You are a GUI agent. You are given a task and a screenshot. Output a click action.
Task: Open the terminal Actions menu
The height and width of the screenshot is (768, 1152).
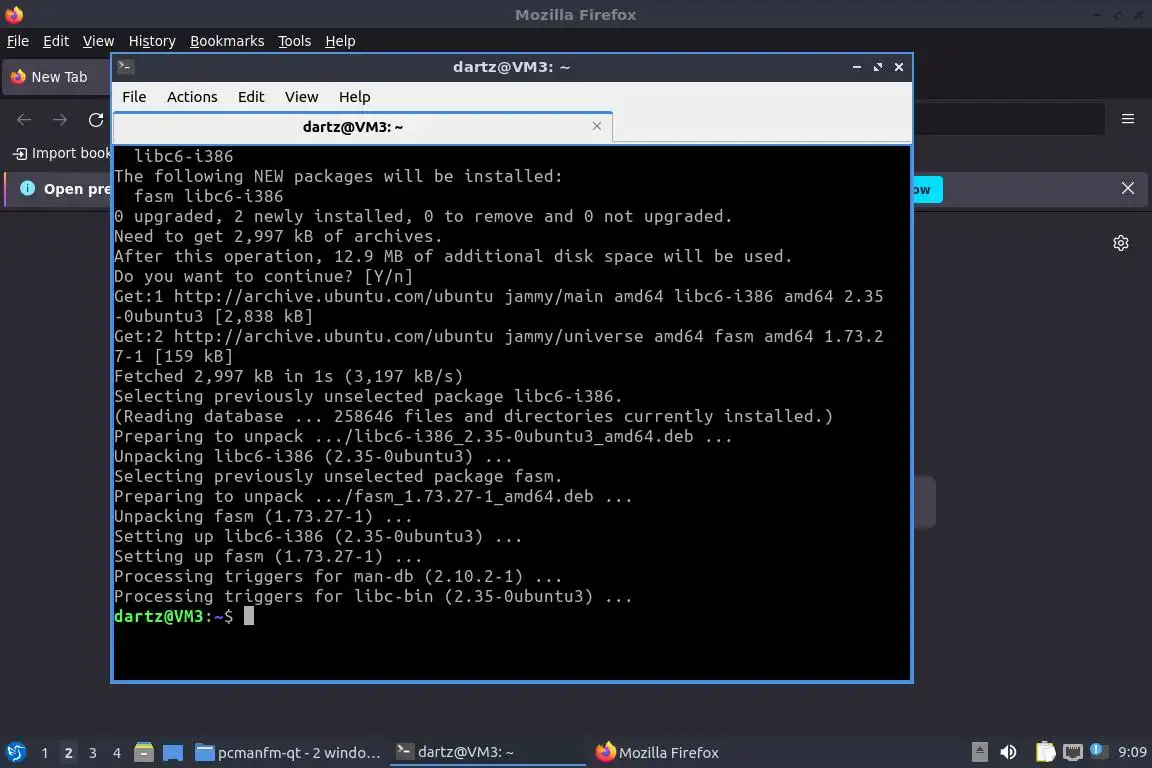pyautogui.click(x=192, y=97)
